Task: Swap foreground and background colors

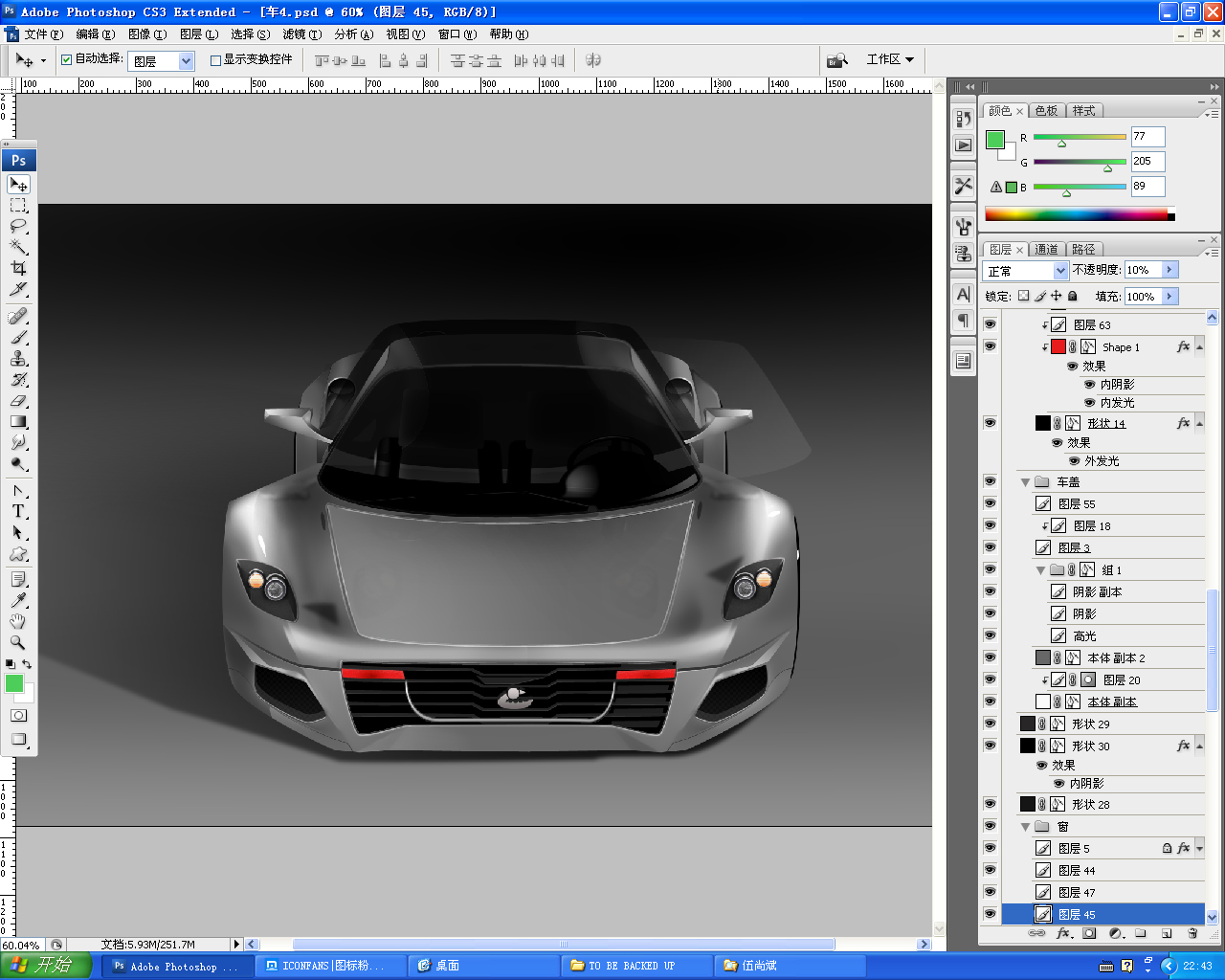Action: point(27,663)
